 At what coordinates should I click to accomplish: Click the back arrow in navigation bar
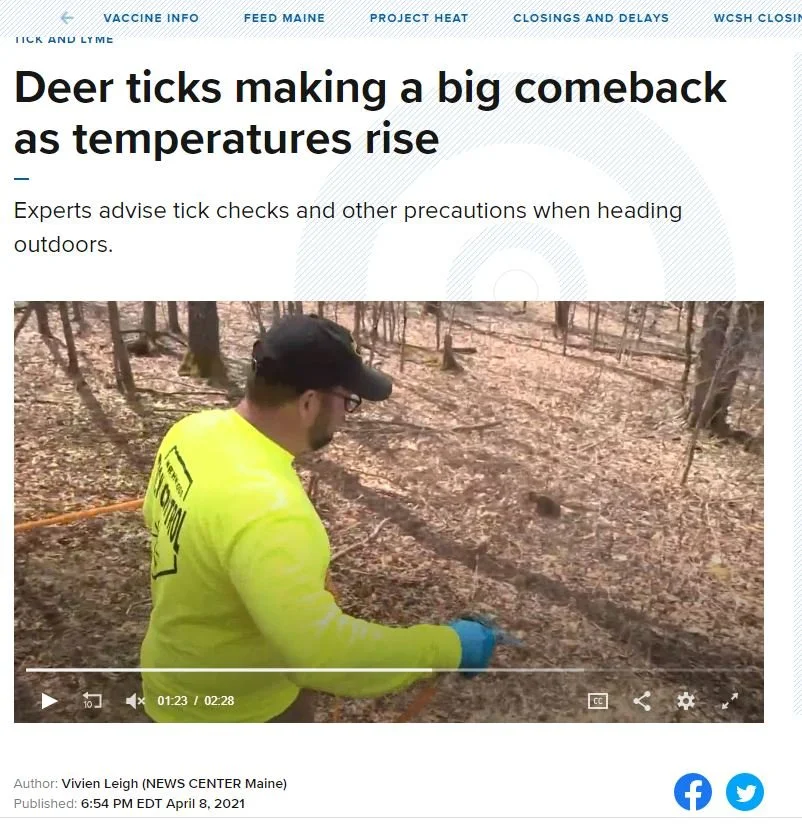click(x=67, y=18)
